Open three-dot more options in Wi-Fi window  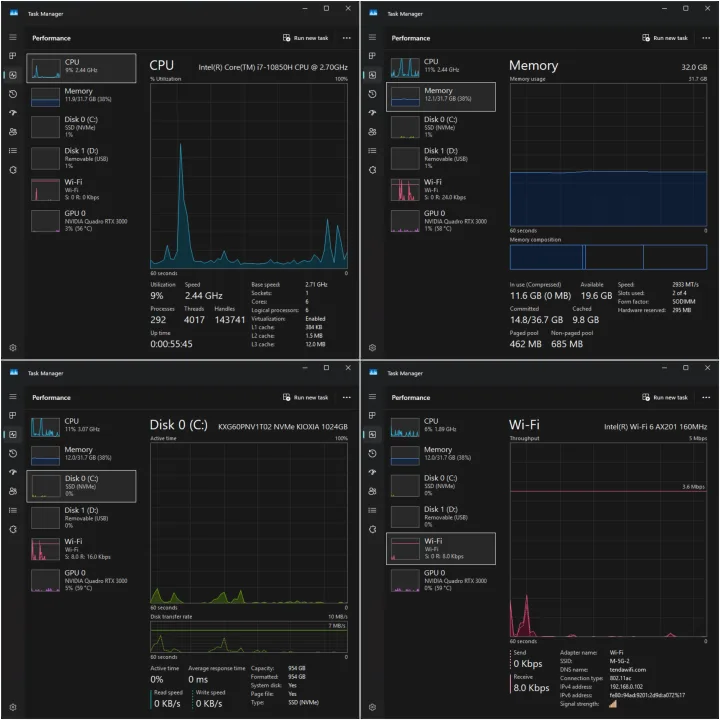coord(706,398)
